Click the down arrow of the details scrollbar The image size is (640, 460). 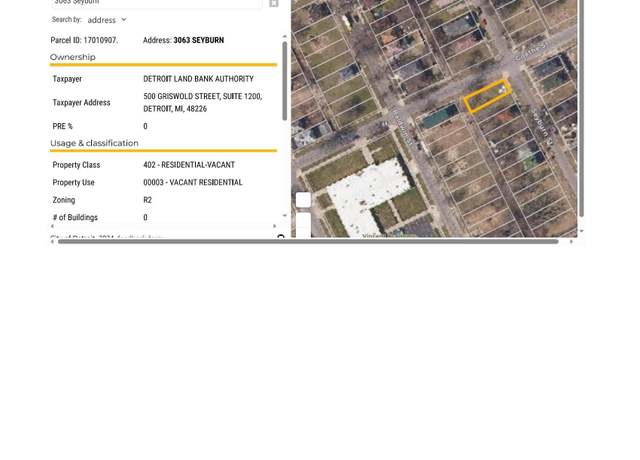(x=284, y=216)
